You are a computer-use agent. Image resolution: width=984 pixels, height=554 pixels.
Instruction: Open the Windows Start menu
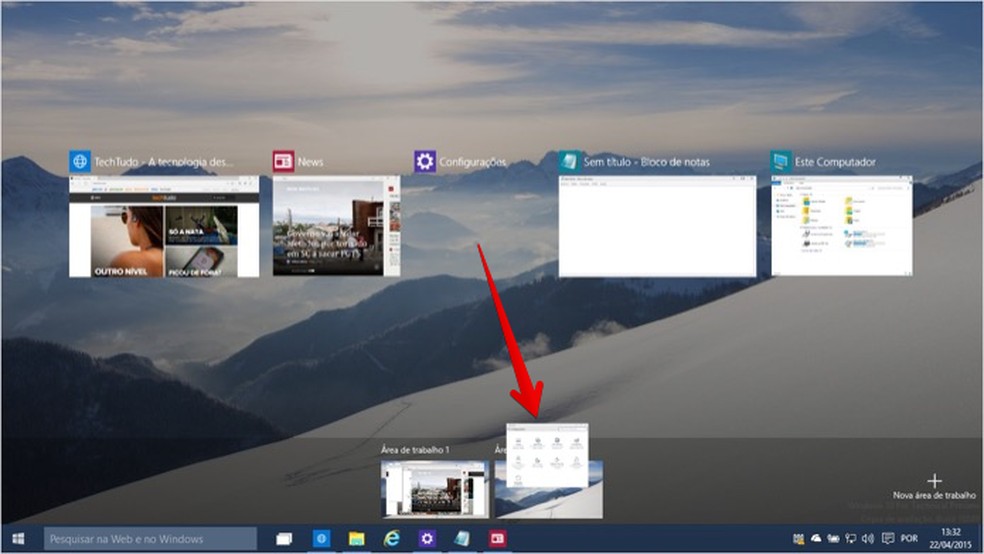click(x=18, y=538)
